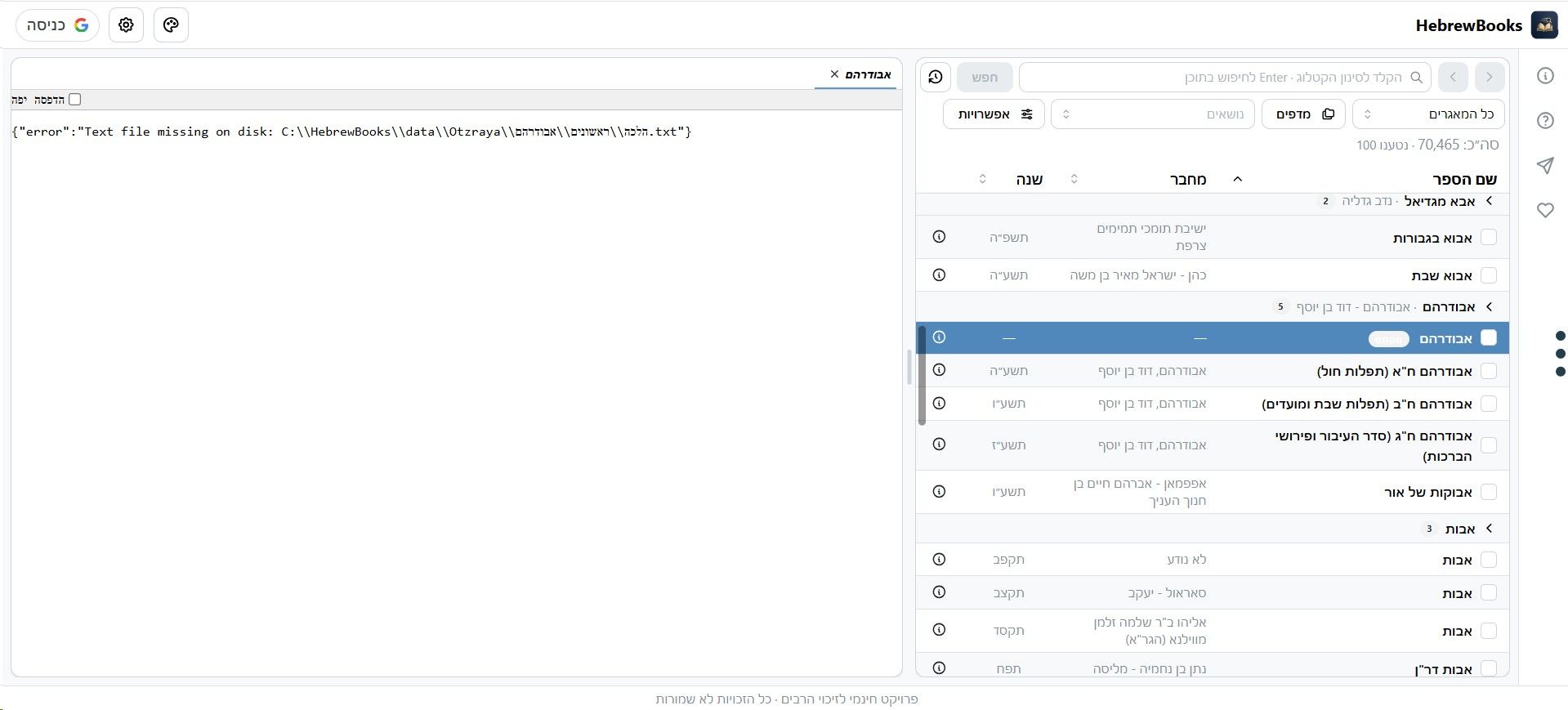
Task: Open the כל המאגרים dropdown
Action: 1428,114
